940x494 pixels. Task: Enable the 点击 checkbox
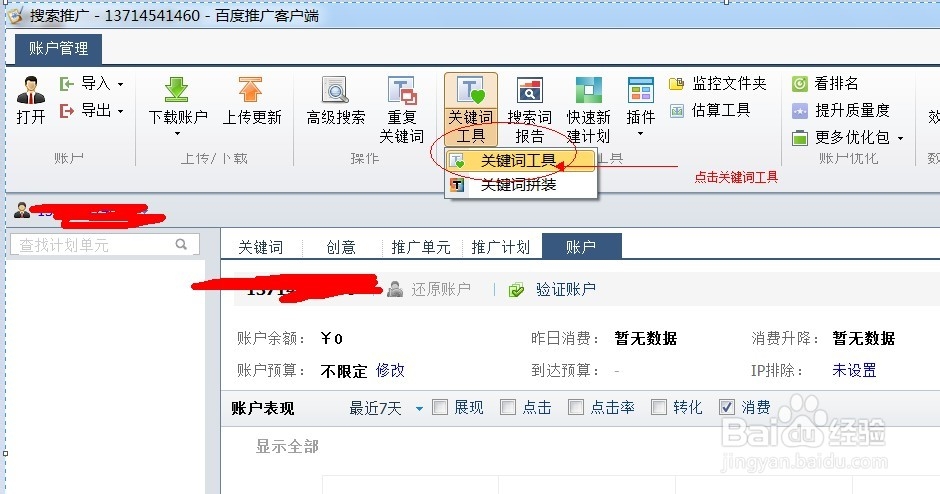click(x=508, y=408)
